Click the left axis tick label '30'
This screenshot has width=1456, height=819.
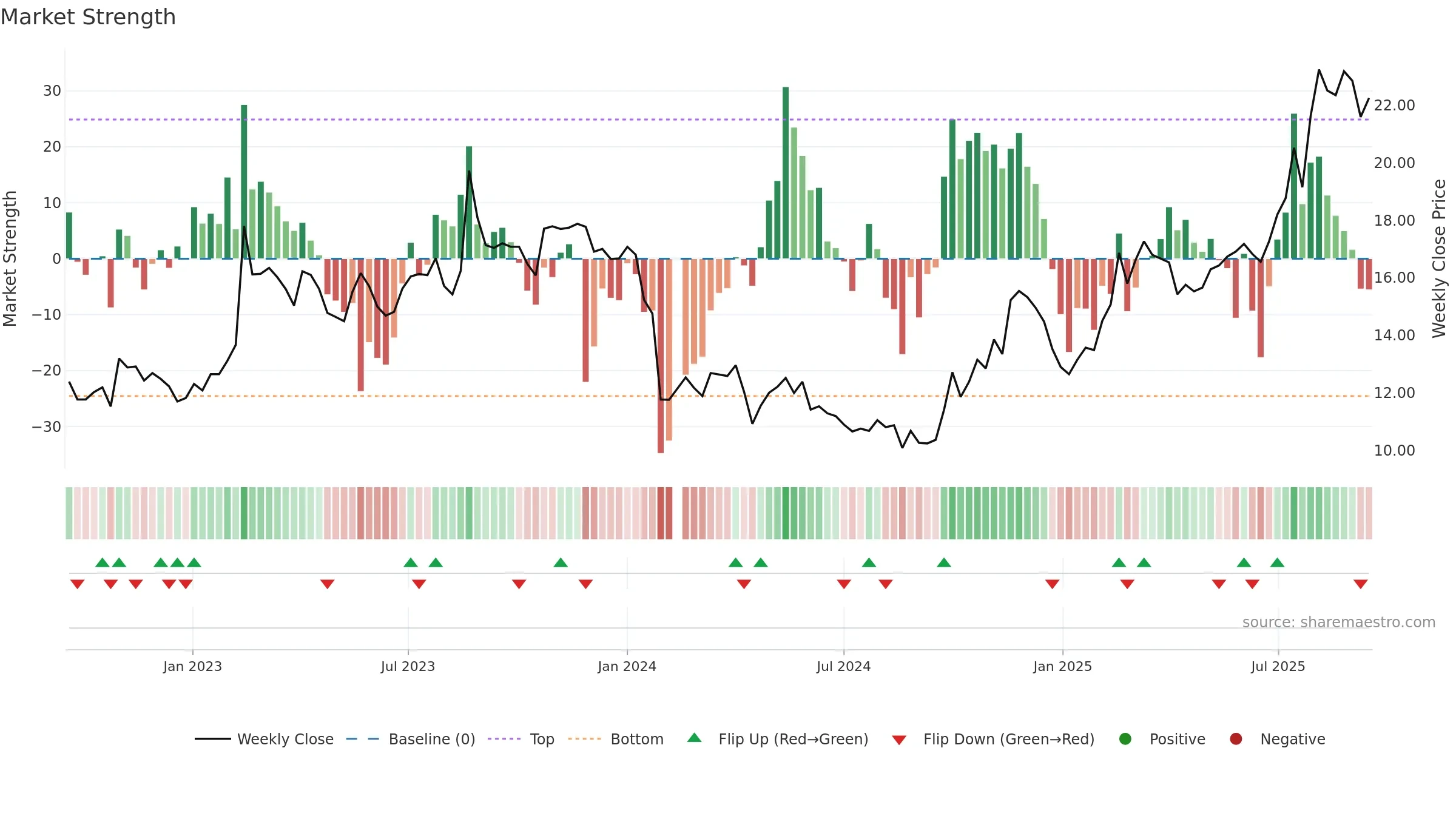52,91
